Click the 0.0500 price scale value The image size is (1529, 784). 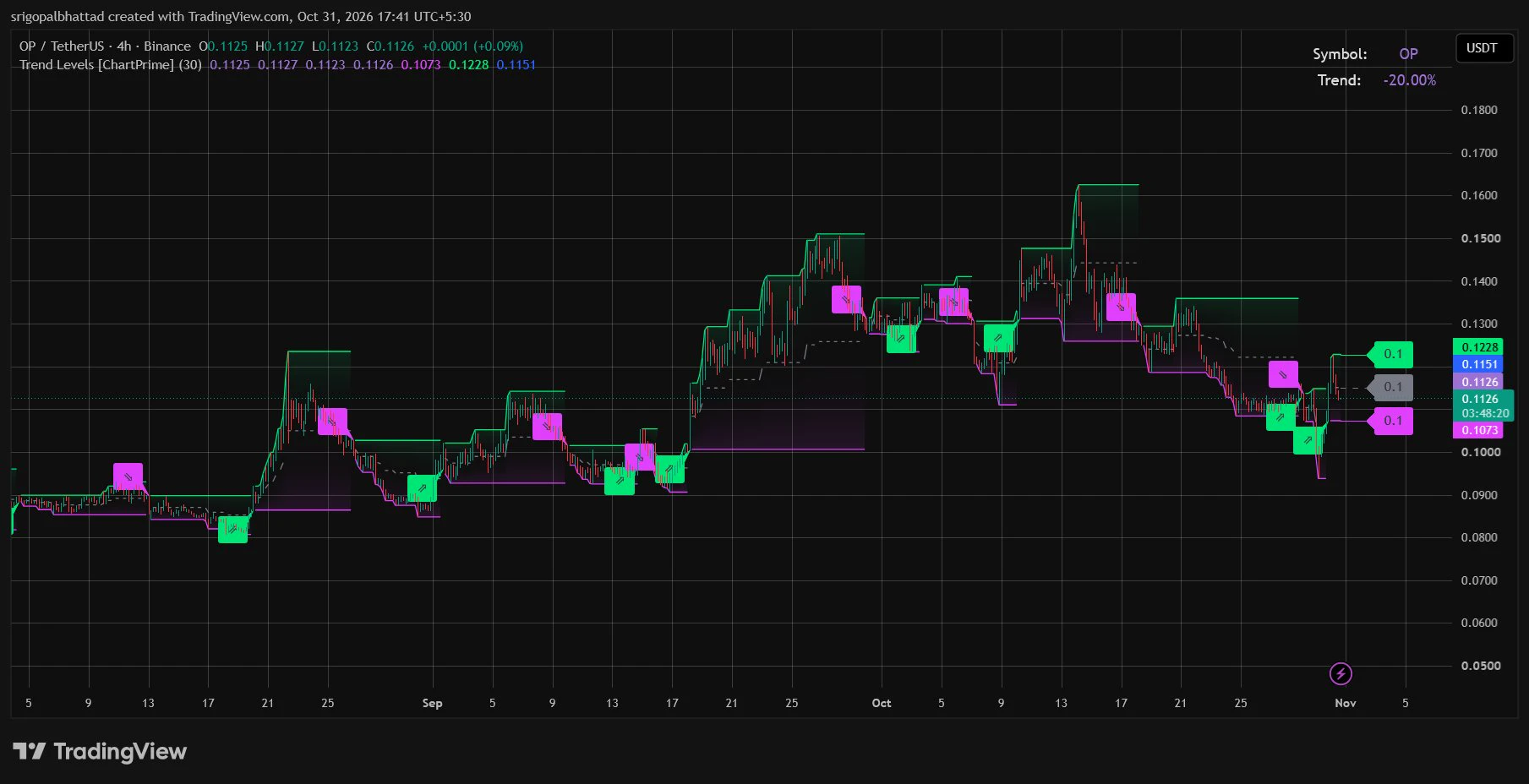[x=1481, y=666]
